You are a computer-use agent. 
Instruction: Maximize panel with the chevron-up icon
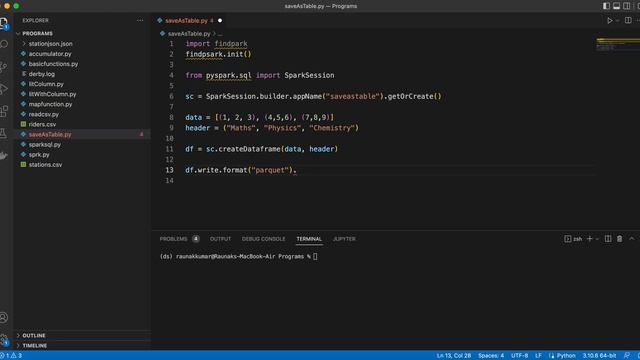632,239
